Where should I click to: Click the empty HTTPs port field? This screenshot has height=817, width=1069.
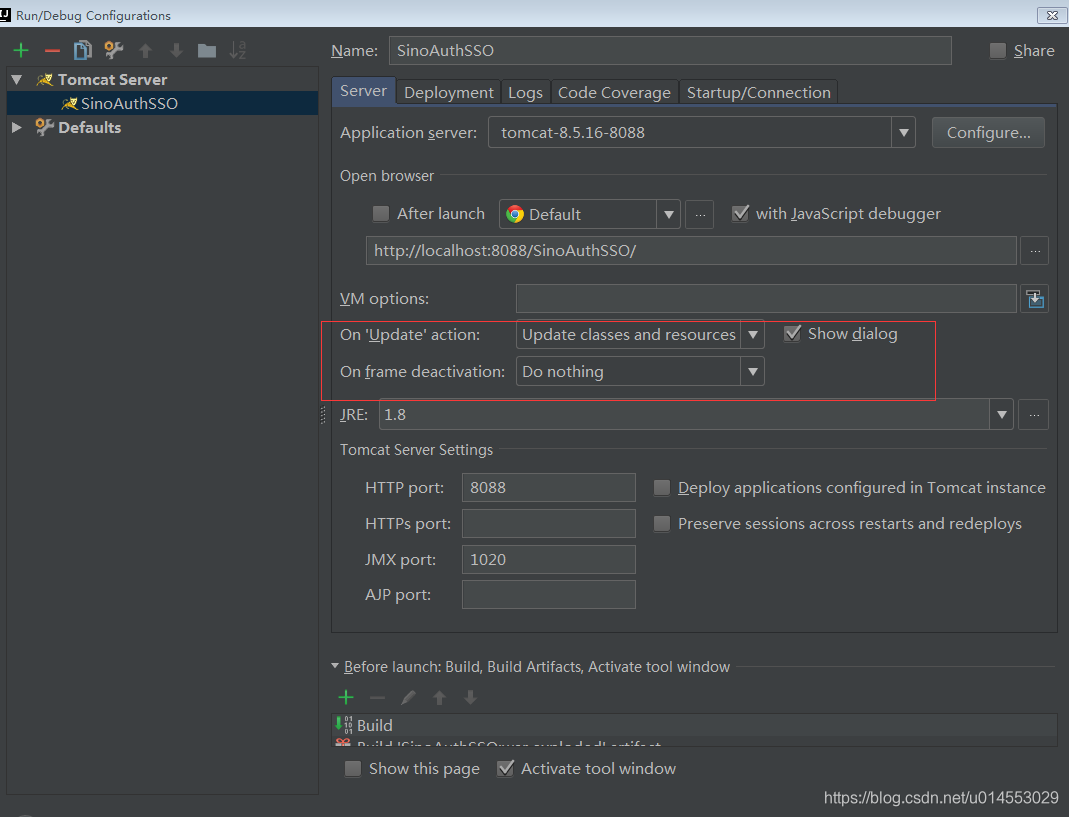[549, 523]
